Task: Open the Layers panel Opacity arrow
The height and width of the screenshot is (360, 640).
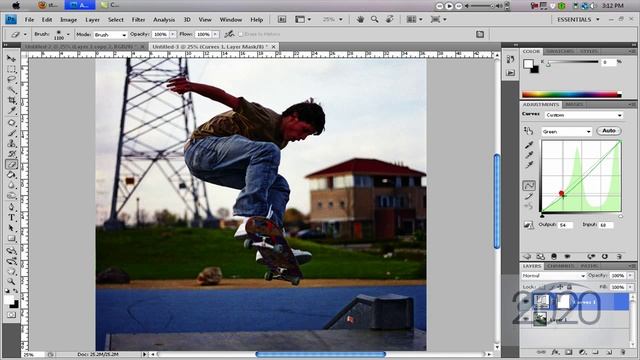Action: (x=630, y=276)
